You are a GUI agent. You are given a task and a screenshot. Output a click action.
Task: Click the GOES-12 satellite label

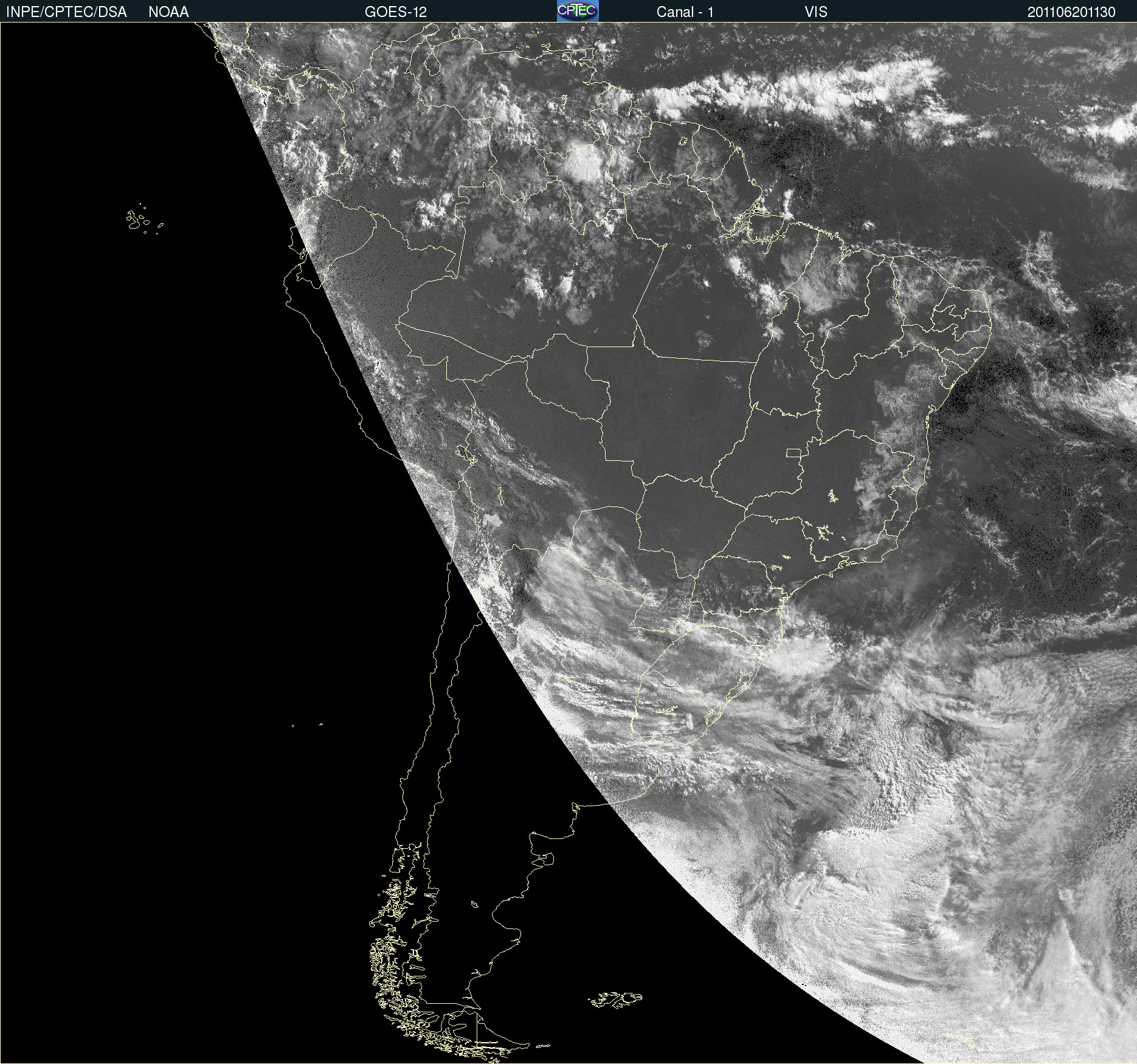point(396,12)
